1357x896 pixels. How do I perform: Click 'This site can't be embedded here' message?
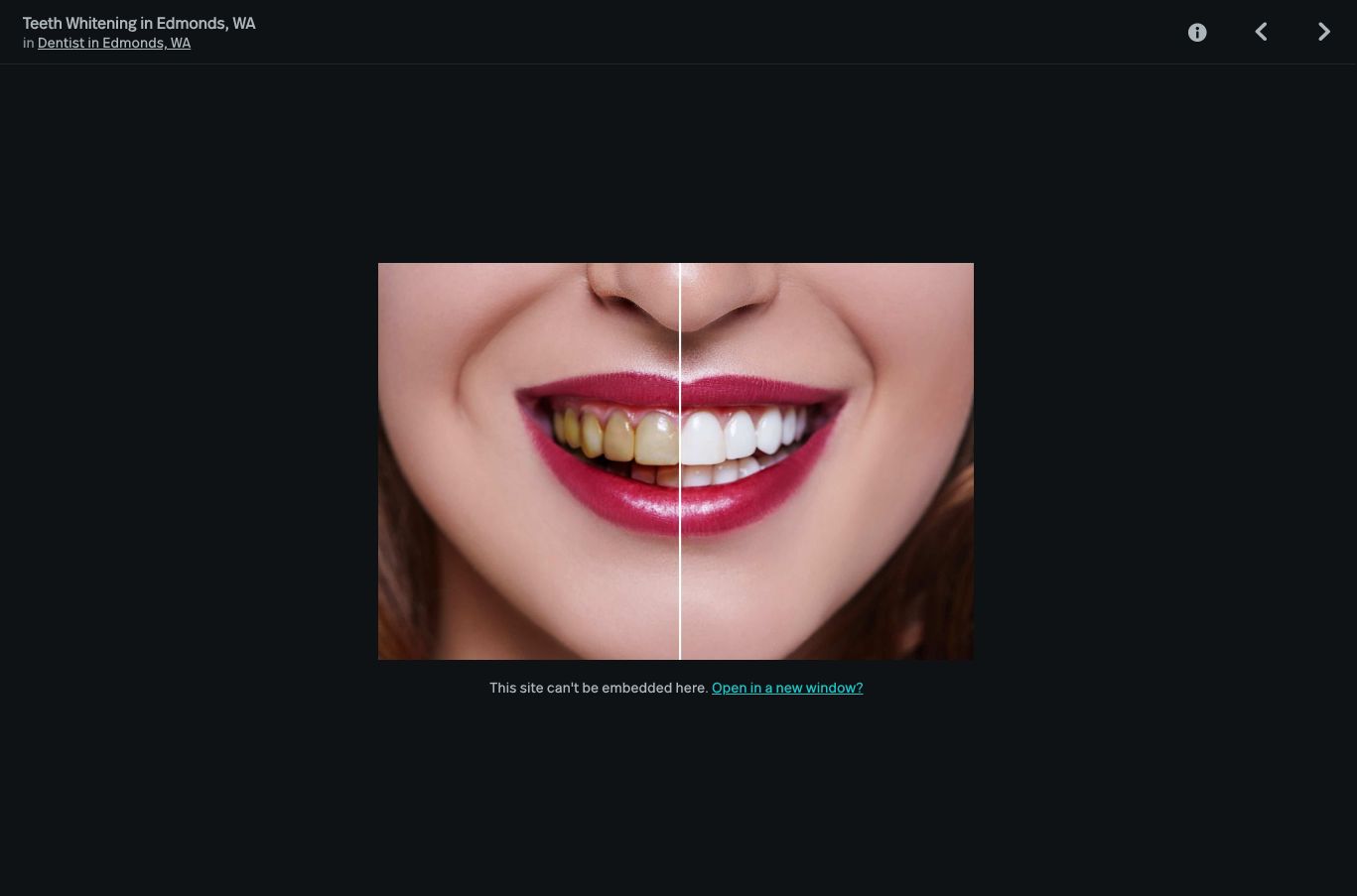point(599,688)
